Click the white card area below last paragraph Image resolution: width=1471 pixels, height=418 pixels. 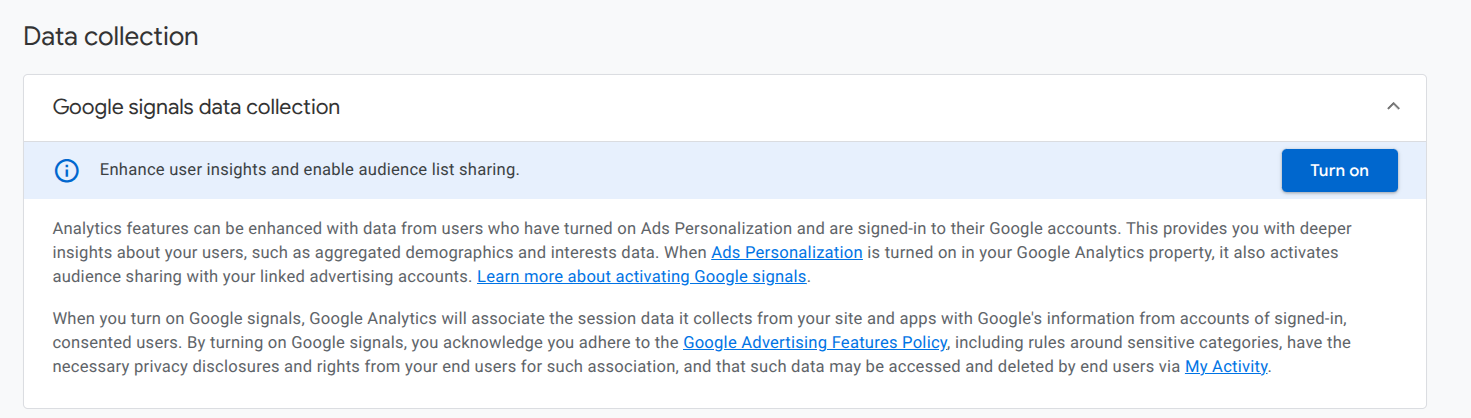click(x=700, y=393)
